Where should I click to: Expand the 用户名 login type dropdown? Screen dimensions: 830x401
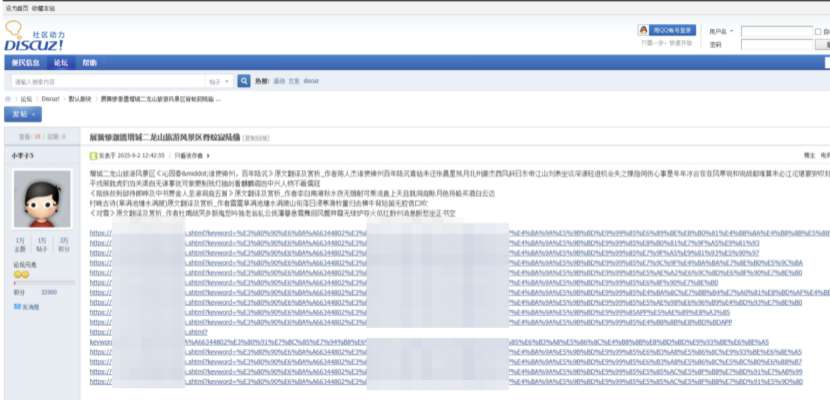(x=732, y=31)
